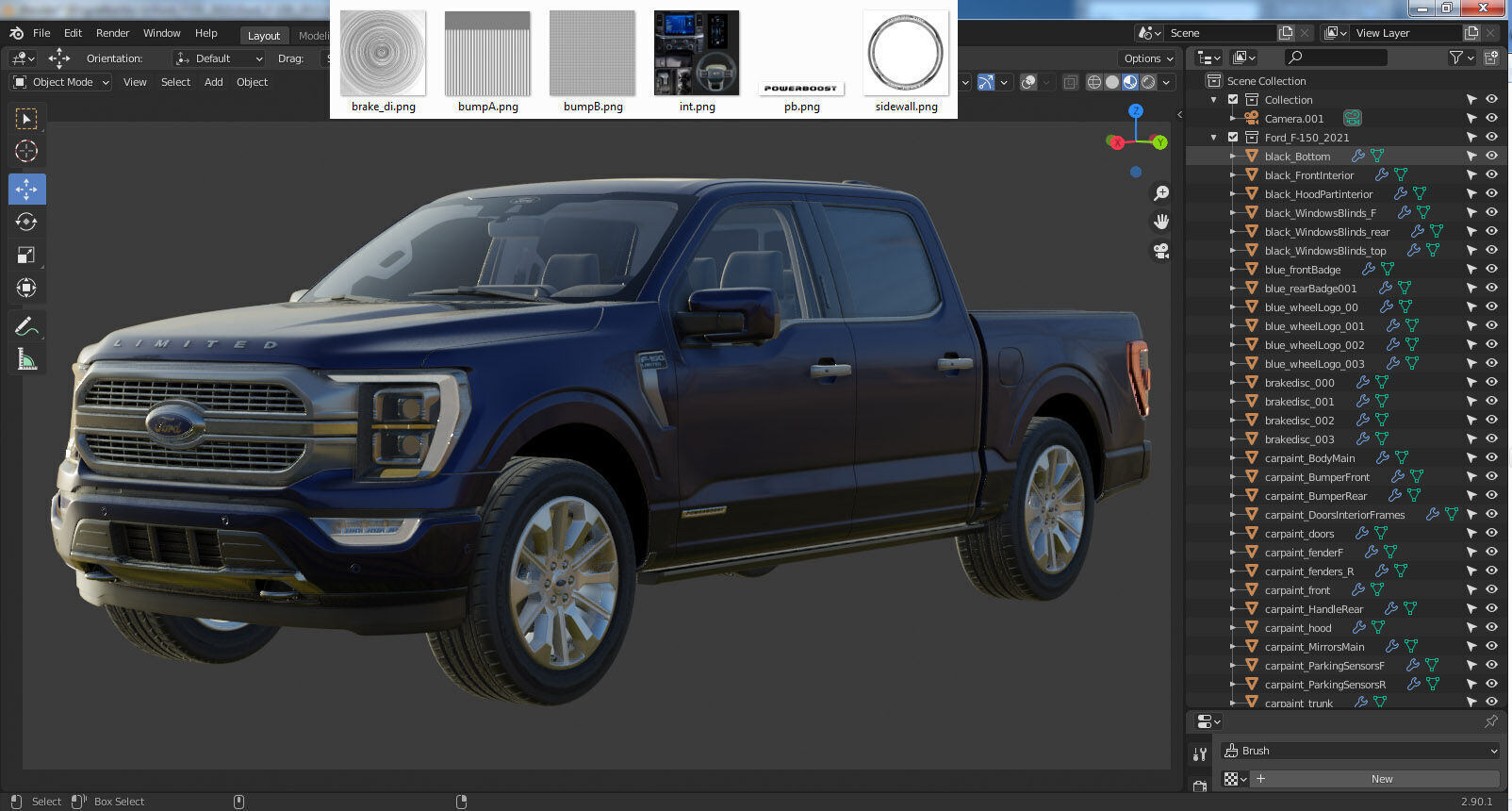The image size is (1512, 811).
Task: Hide the carpaint_hood object with eye icon
Action: [1492, 628]
